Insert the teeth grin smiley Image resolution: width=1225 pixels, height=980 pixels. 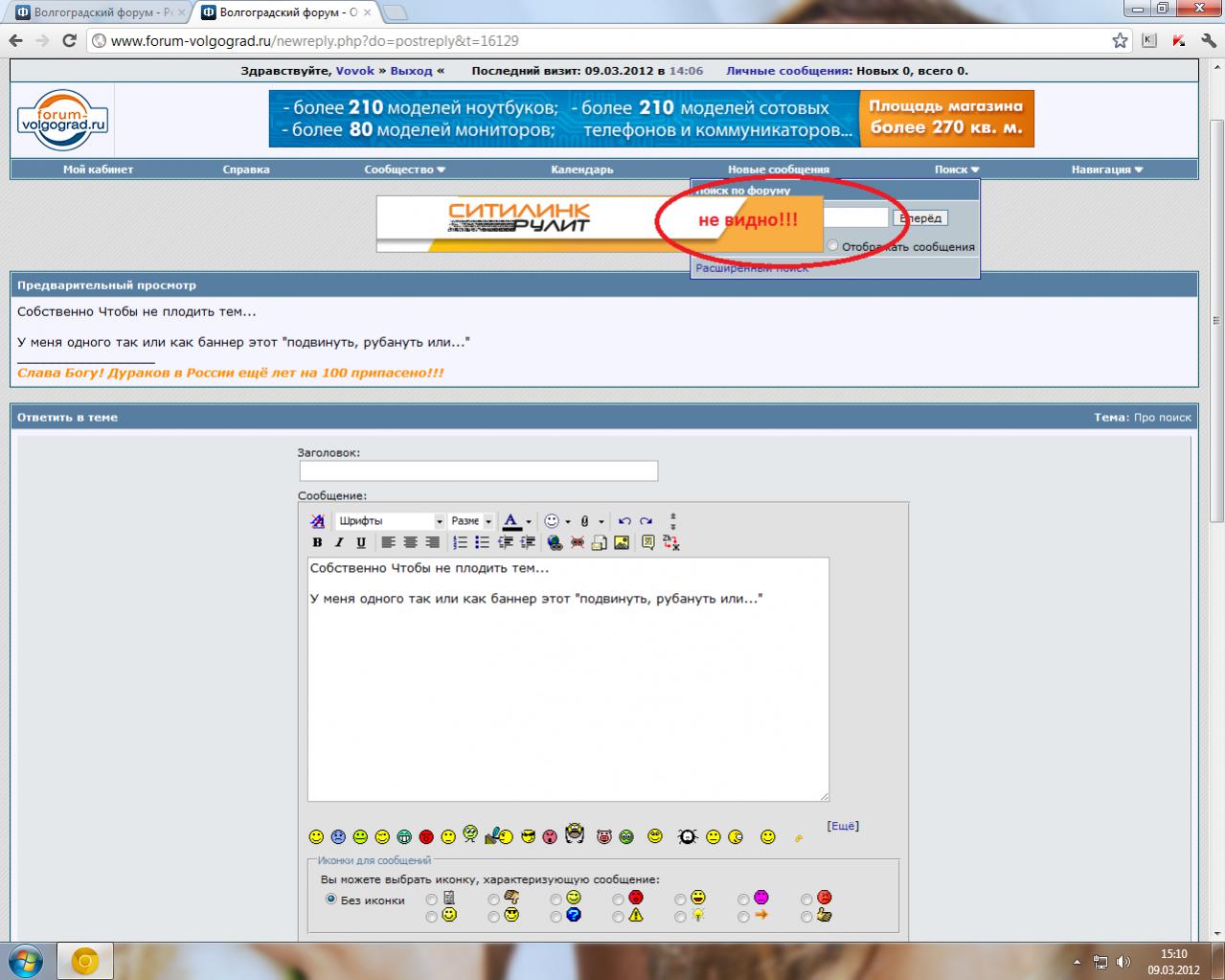[404, 836]
